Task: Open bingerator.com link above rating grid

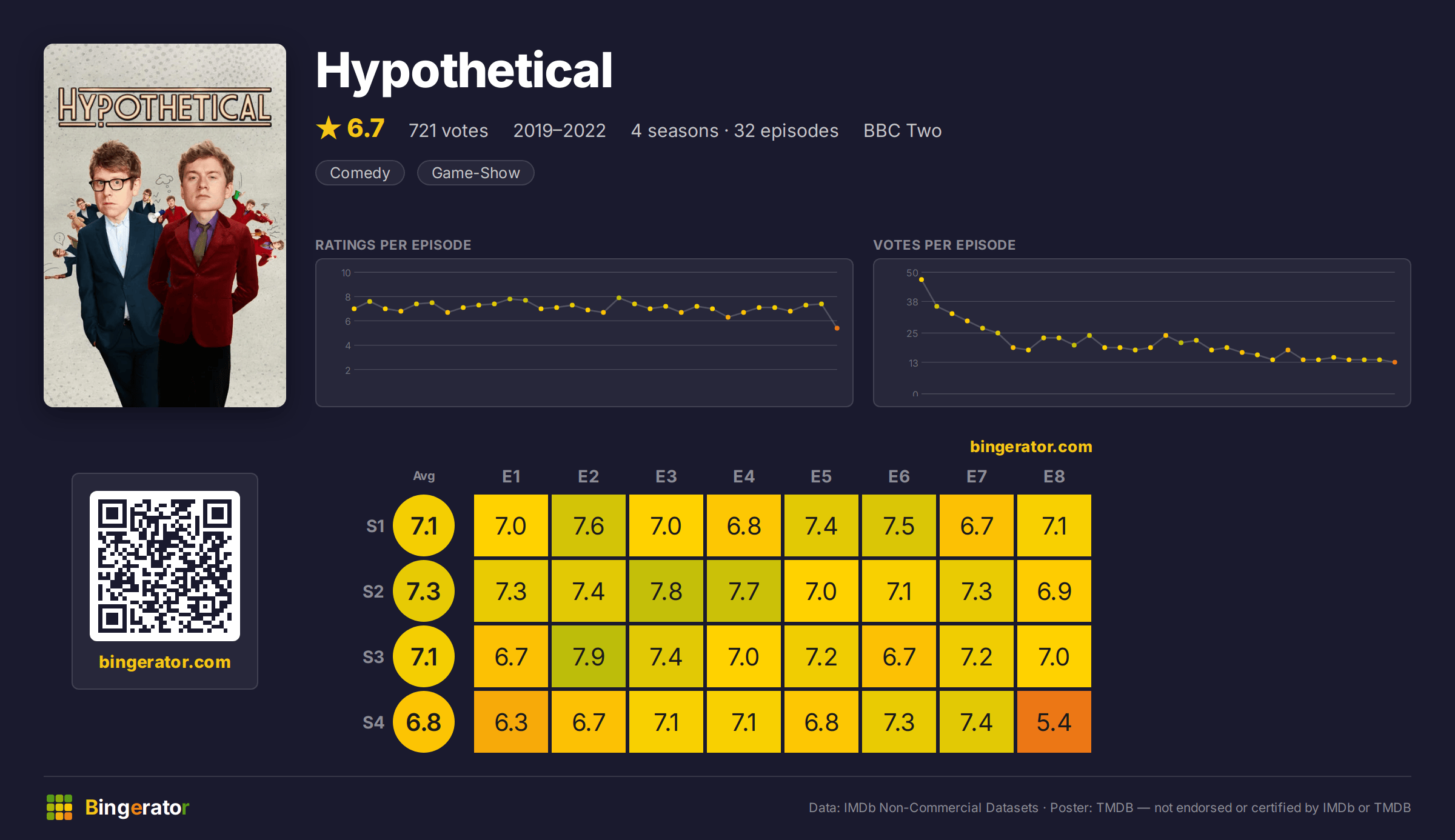Action: point(1031,447)
